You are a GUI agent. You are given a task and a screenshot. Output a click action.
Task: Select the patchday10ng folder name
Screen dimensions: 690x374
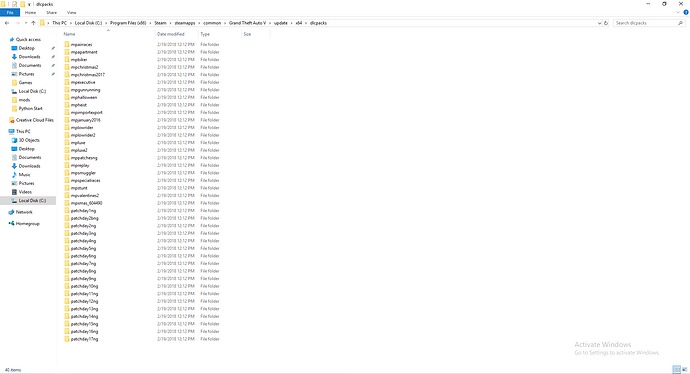(x=84, y=286)
